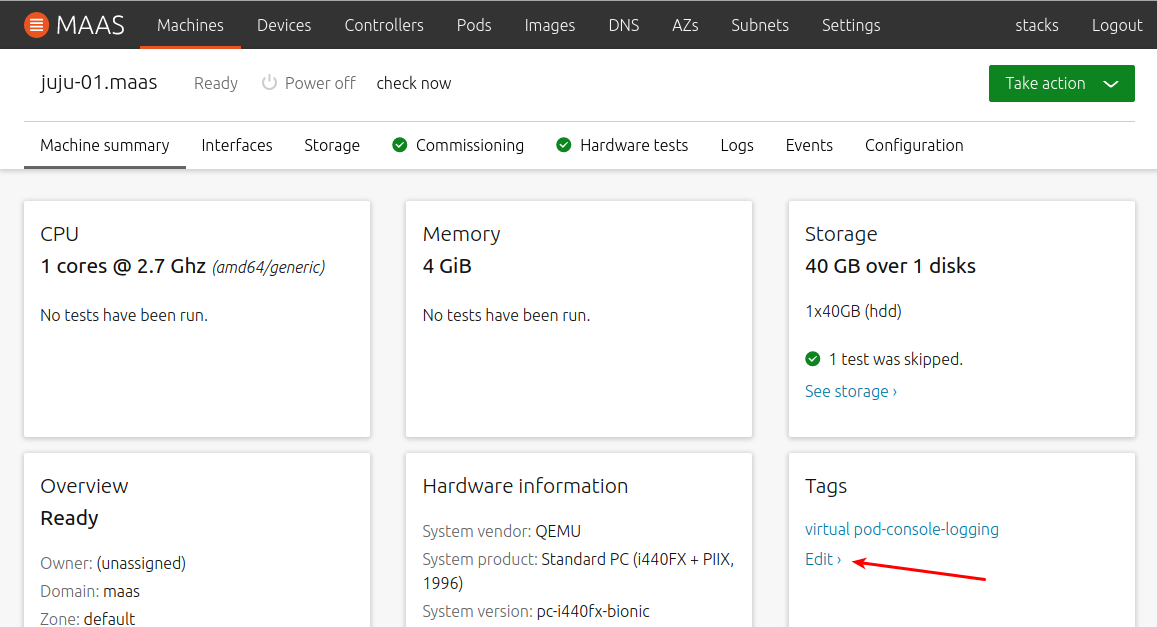Select the Logs tab
Screen dimensions: 1157x627
tap(737, 145)
